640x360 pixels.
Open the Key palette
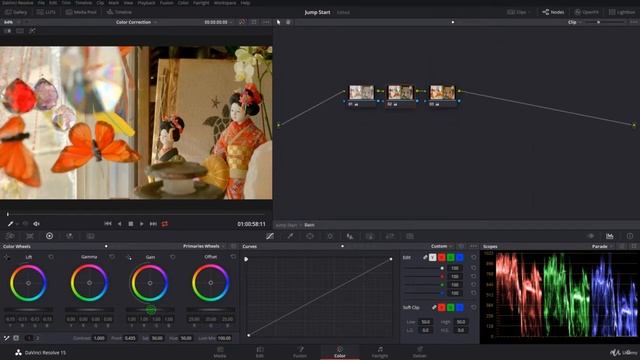(370, 236)
